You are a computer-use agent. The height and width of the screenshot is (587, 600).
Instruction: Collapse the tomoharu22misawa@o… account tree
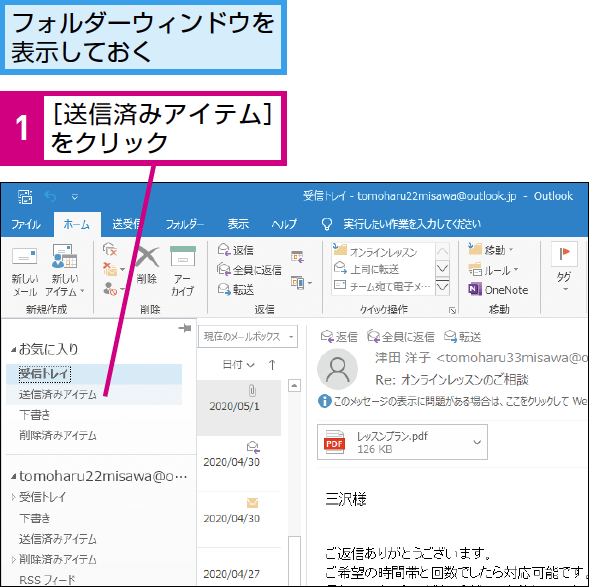[13, 476]
